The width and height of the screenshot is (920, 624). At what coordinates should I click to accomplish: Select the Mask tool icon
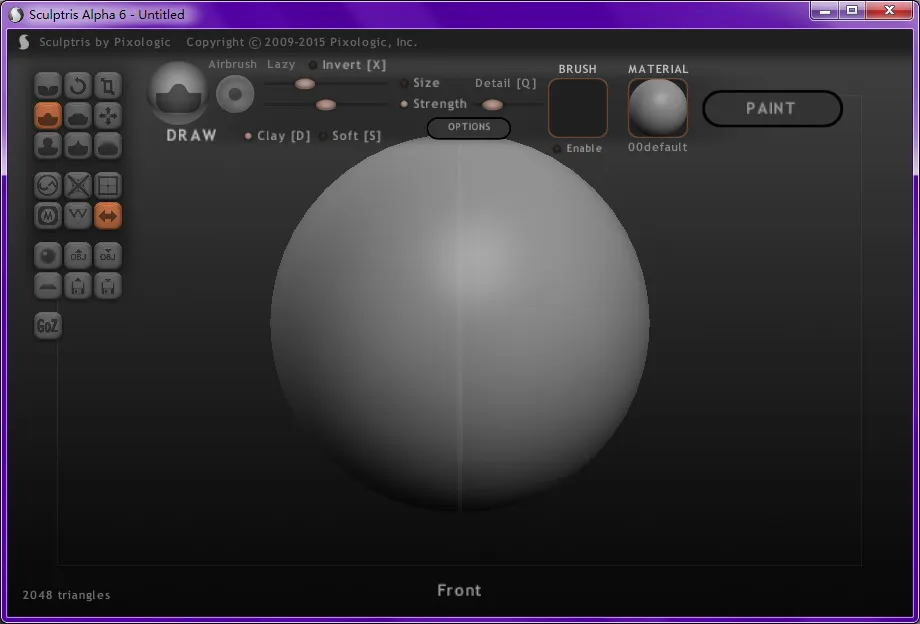coord(48,216)
